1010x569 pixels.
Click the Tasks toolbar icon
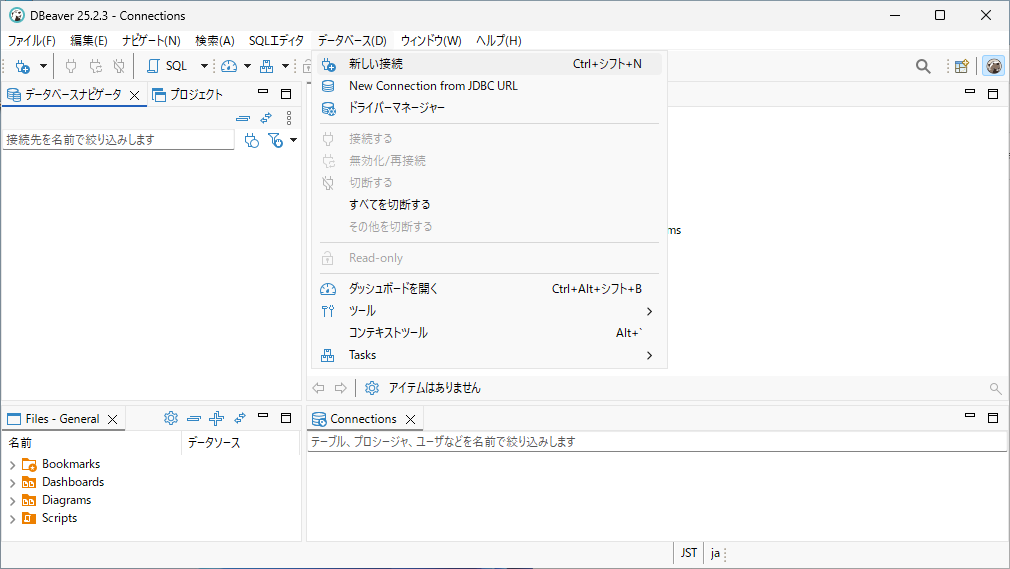(266, 66)
